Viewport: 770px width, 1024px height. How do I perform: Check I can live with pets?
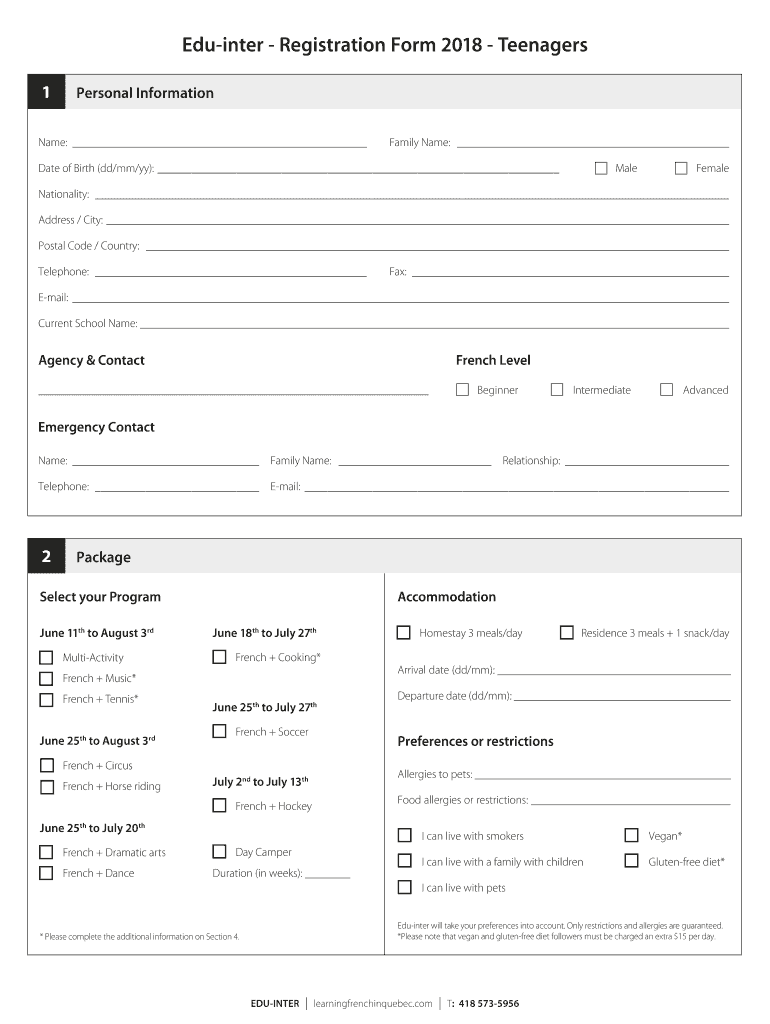[404, 887]
